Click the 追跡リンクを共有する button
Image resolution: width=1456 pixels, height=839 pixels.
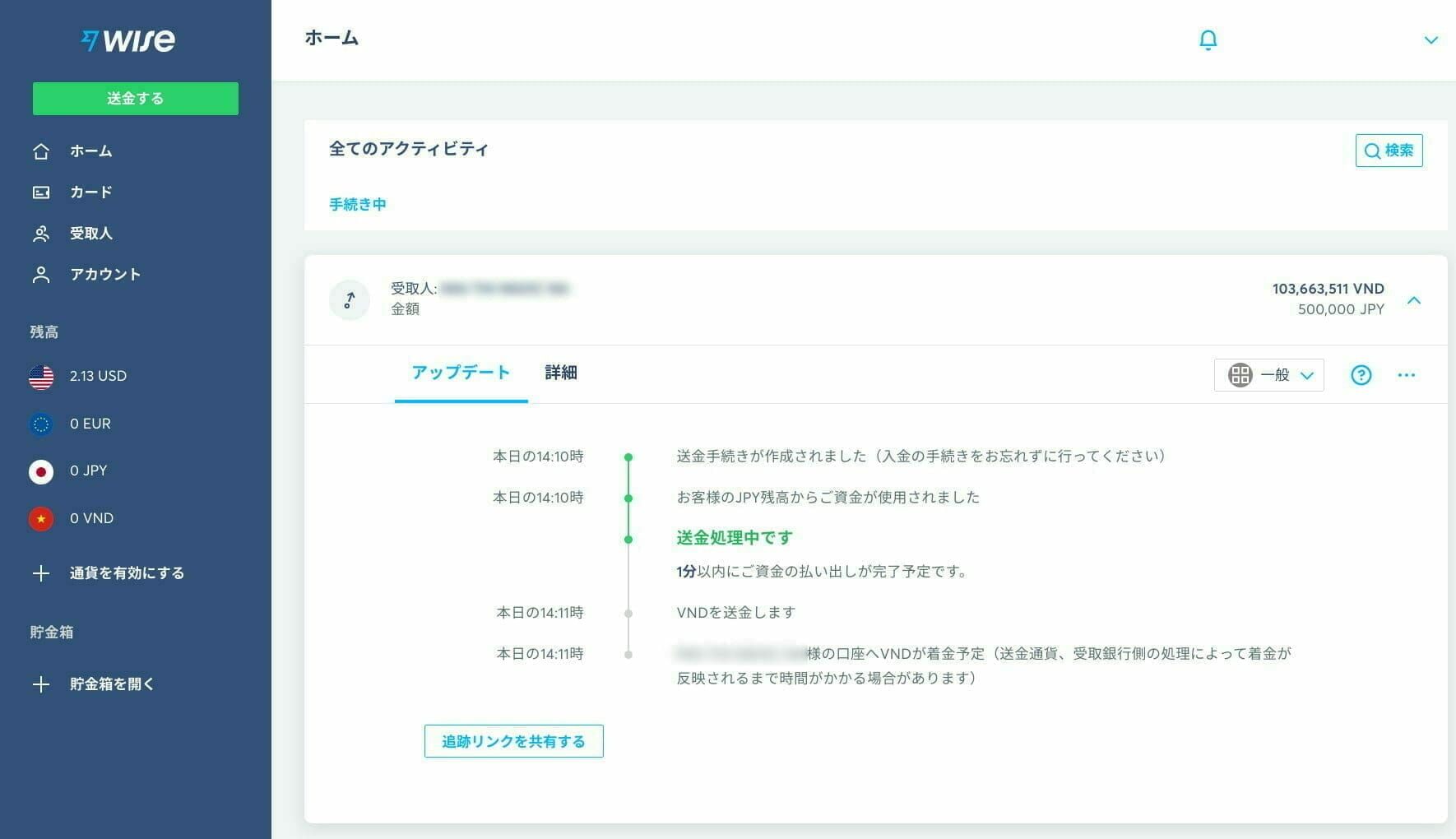coord(514,741)
